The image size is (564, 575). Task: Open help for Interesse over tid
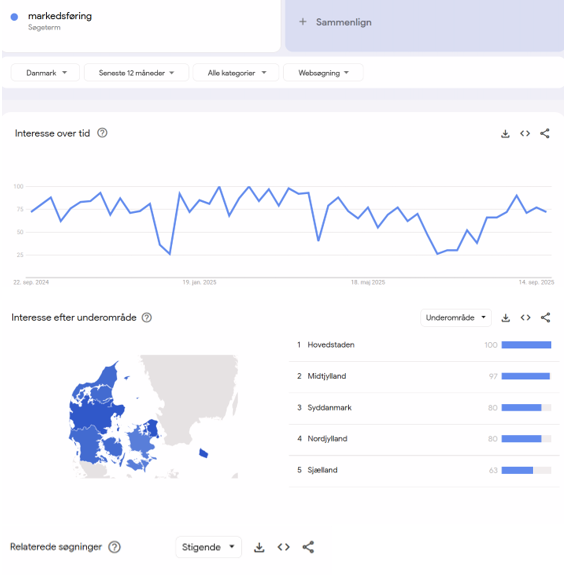pyautogui.click(x=102, y=133)
